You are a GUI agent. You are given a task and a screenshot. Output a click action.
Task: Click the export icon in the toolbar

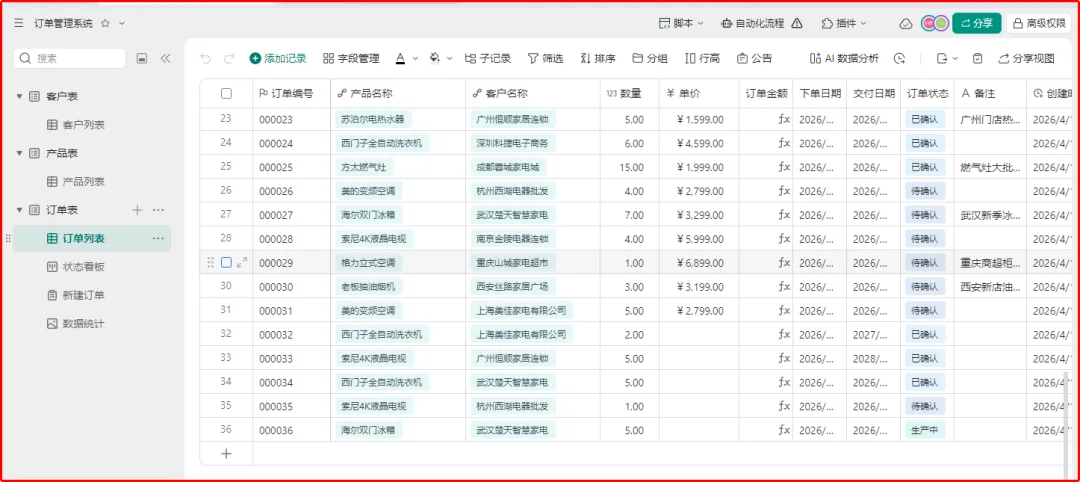click(x=942, y=59)
